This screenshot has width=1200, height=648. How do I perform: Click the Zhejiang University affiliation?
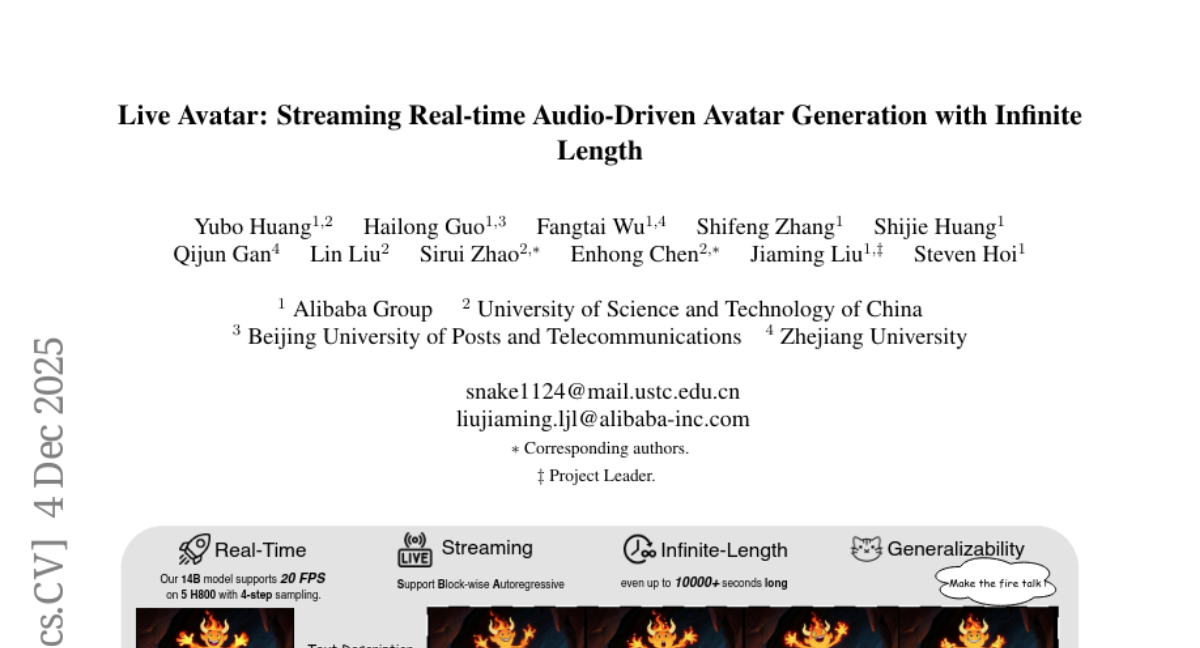click(x=872, y=337)
